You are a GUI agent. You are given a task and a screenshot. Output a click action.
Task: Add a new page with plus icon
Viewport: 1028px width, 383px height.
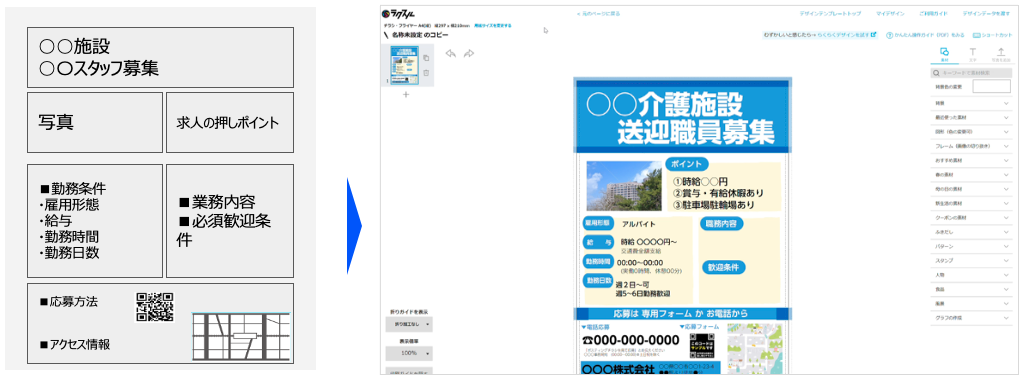coord(405,94)
